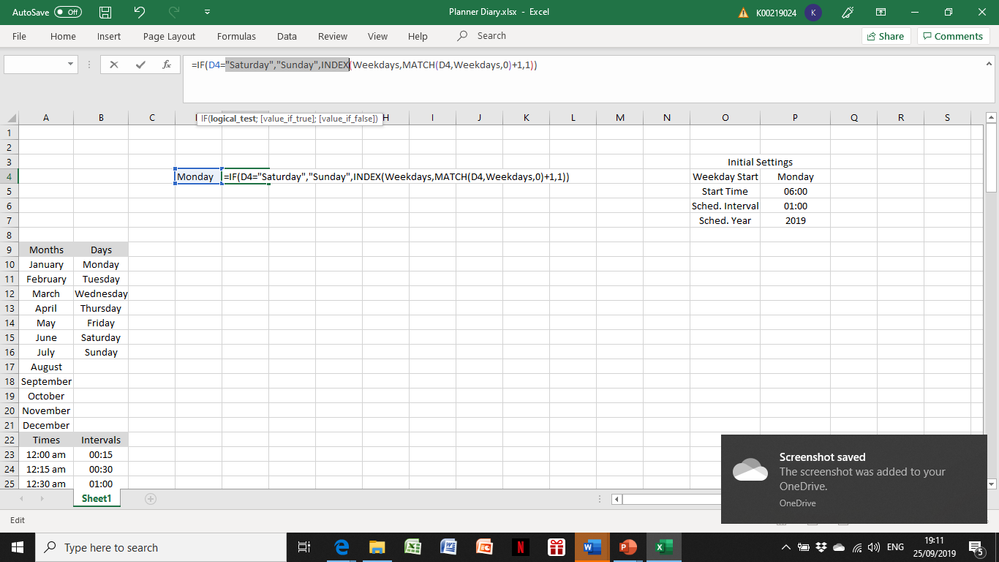The image size is (999, 562).
Task: Switch to the Data tab
Action: [x=287, y=36]
